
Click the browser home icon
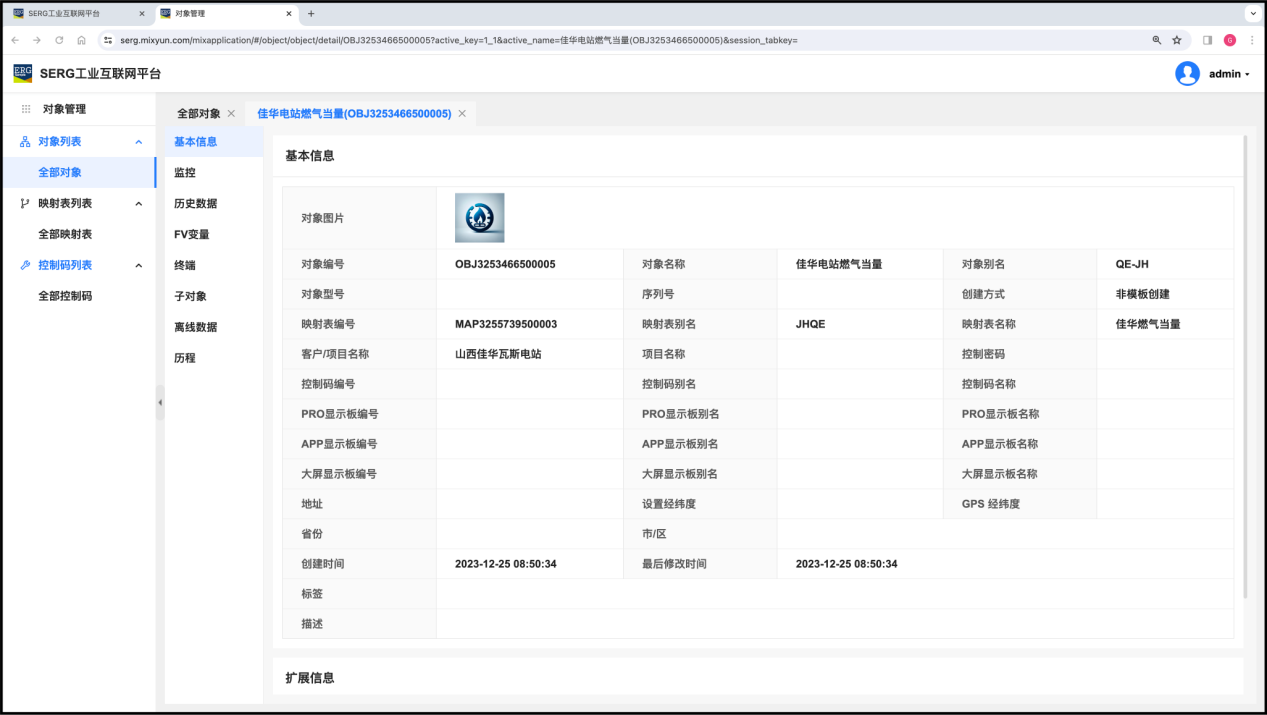pyautogui.click(x=81, y=40)
